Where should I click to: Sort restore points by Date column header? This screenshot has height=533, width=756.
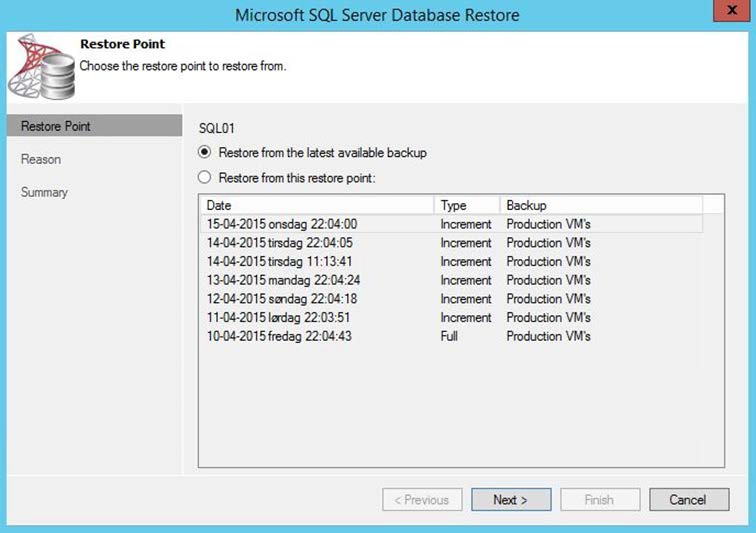pyautogui.click(x=316, y=205)
